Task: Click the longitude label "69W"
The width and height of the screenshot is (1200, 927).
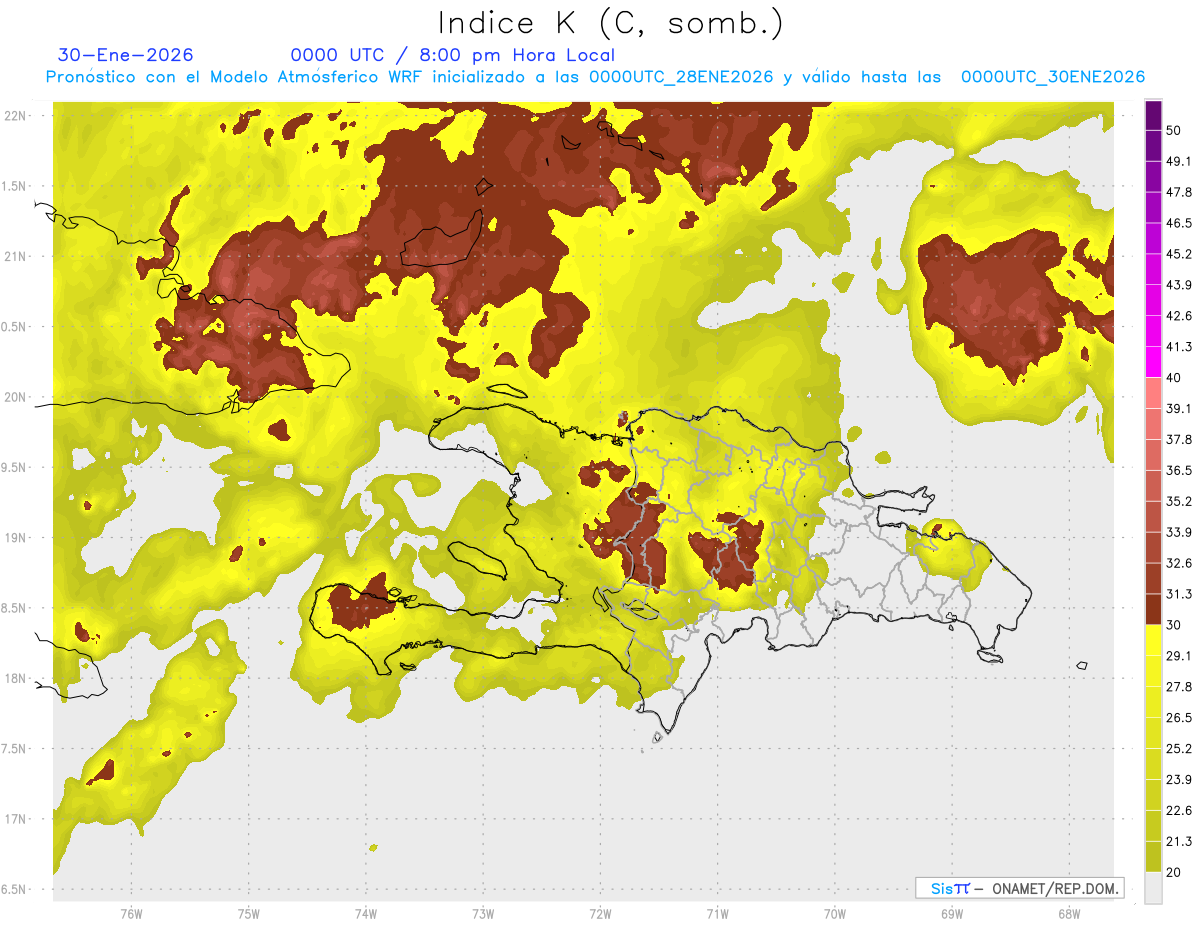Action: tap(951, 915)
